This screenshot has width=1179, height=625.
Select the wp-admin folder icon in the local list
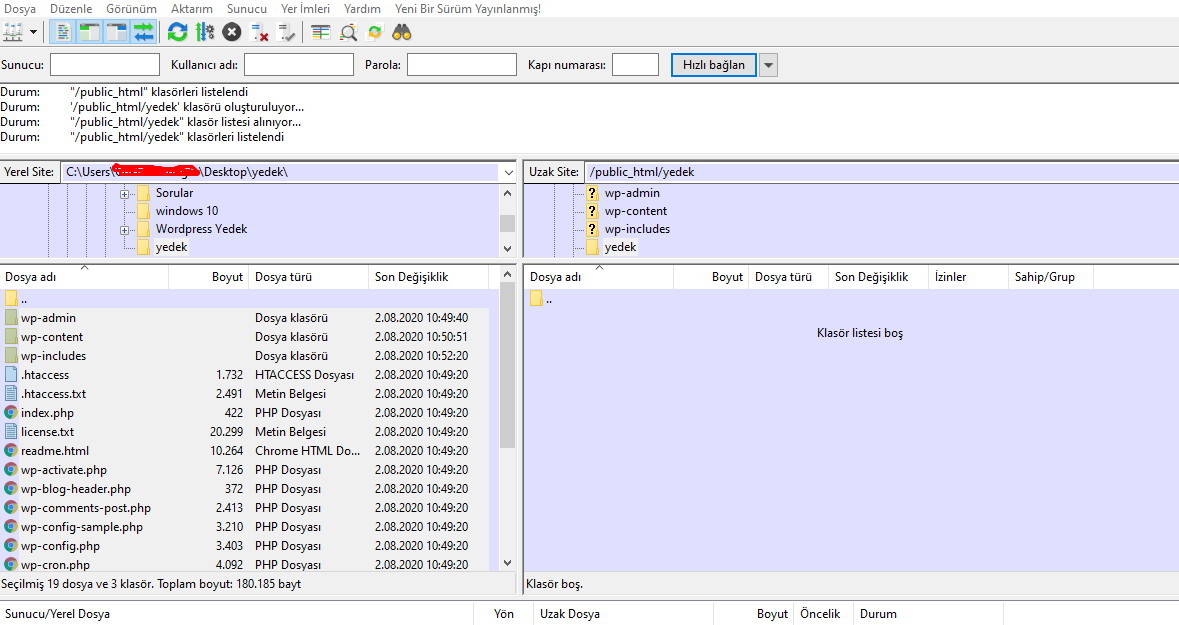point(11,318)
